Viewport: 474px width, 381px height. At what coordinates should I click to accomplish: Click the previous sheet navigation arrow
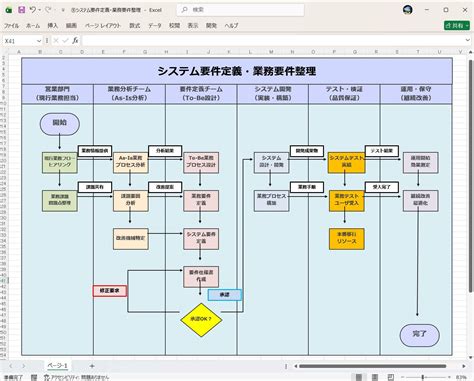click(x=11, y=366)
